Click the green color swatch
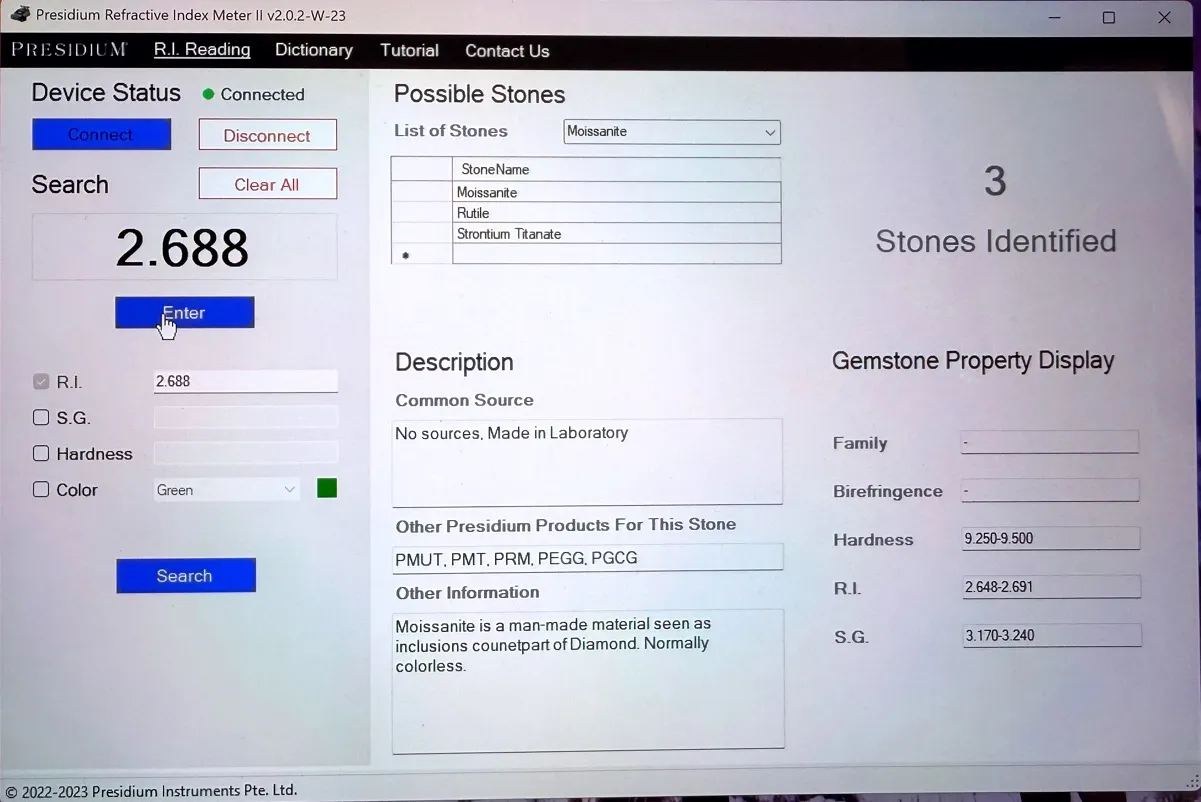1201x802 pixels. click(x=327, y=489)
